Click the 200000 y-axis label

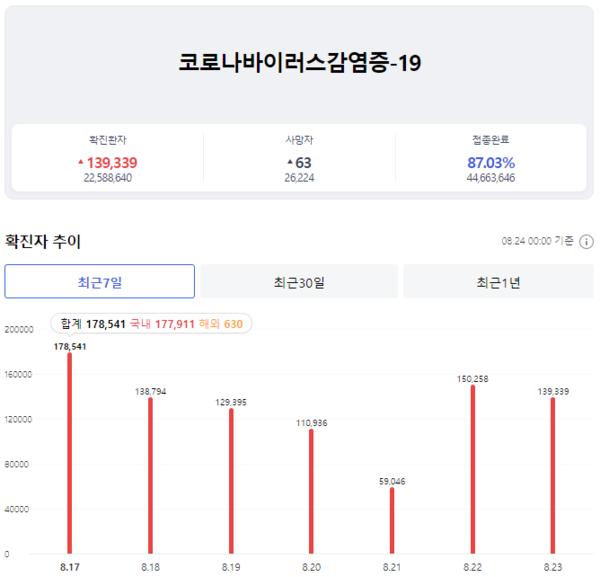point(19,329)
